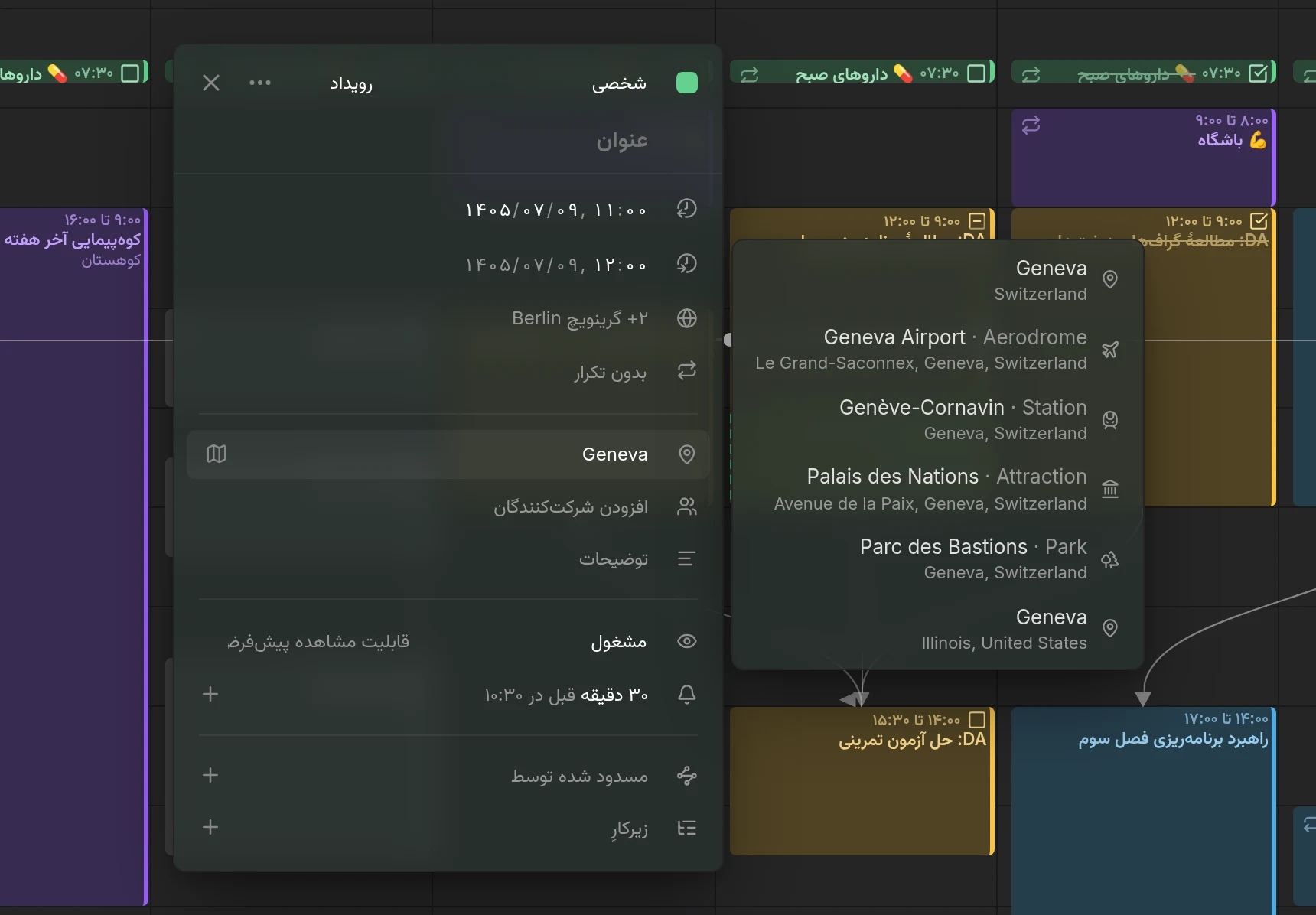This screenshot has height=915, width=1316.
Task: Click the map icon in the Geneva location row
Action: click(x=217, y=454)
